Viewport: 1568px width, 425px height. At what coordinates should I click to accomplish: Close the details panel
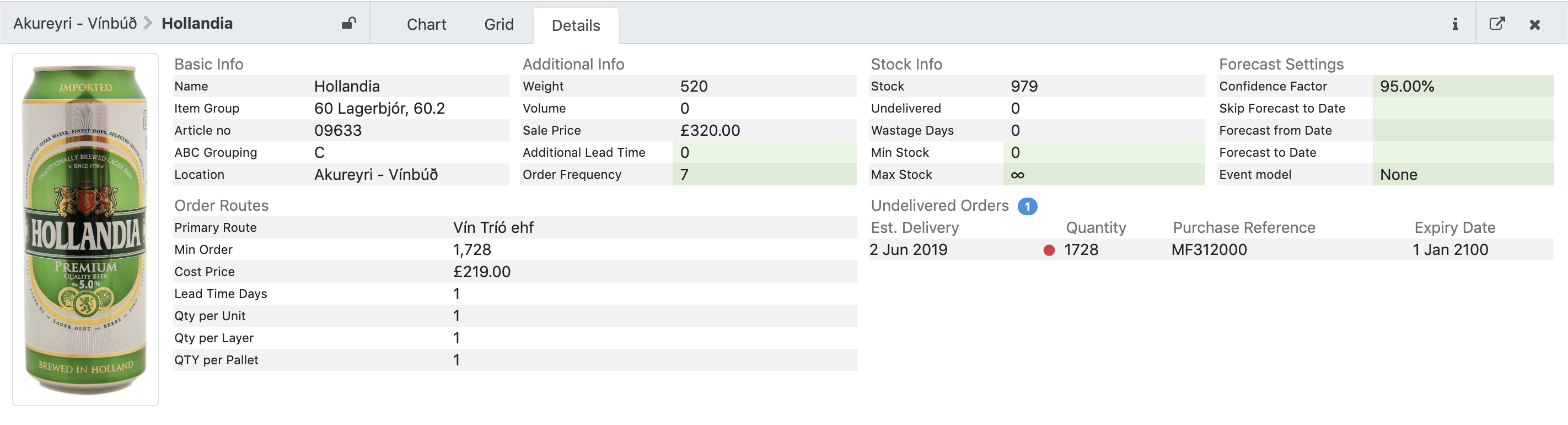pos(1534,24)
